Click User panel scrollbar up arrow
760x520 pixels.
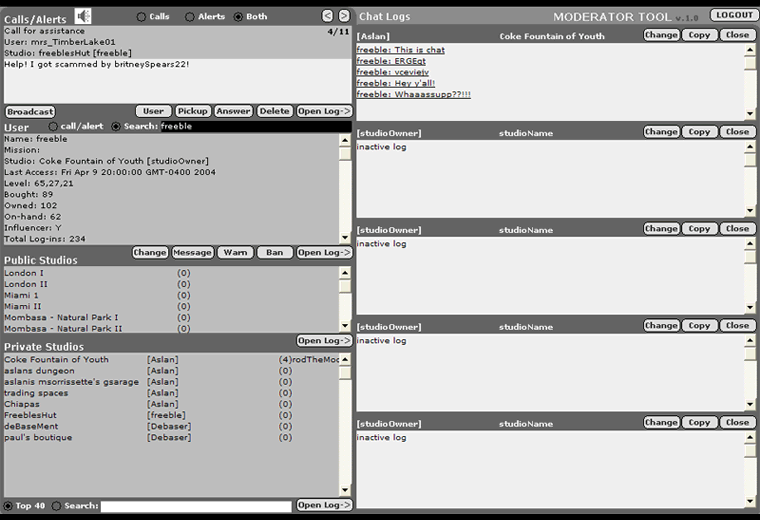point(345,141)
